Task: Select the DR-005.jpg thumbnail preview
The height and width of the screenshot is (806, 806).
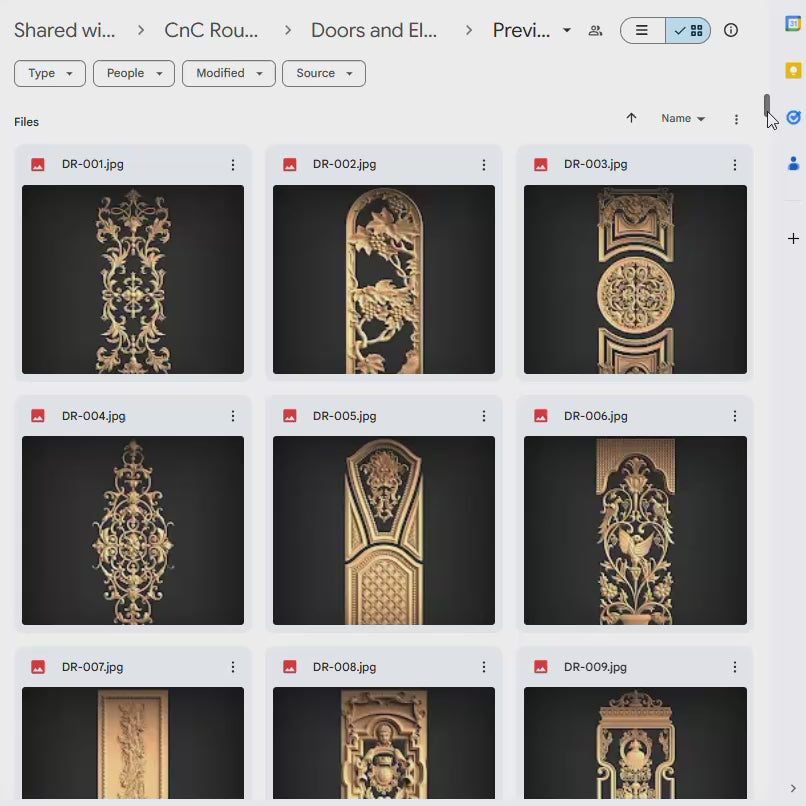Action: pos(384,530)
